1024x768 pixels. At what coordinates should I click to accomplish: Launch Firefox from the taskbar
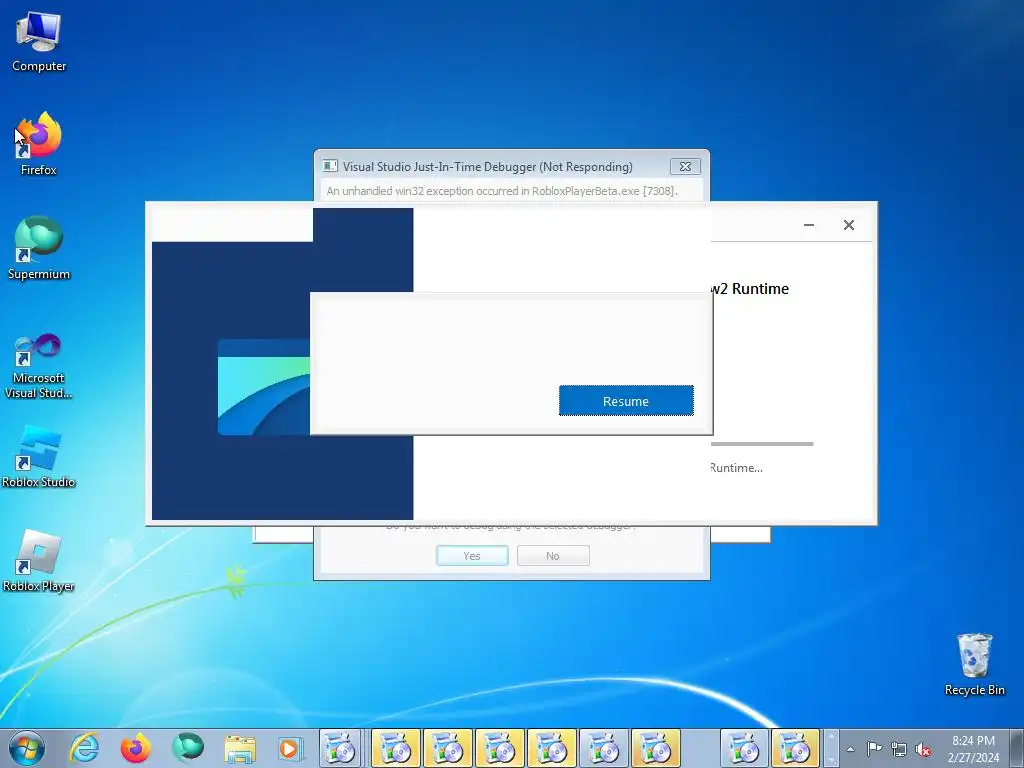click(x=136, y=748)
